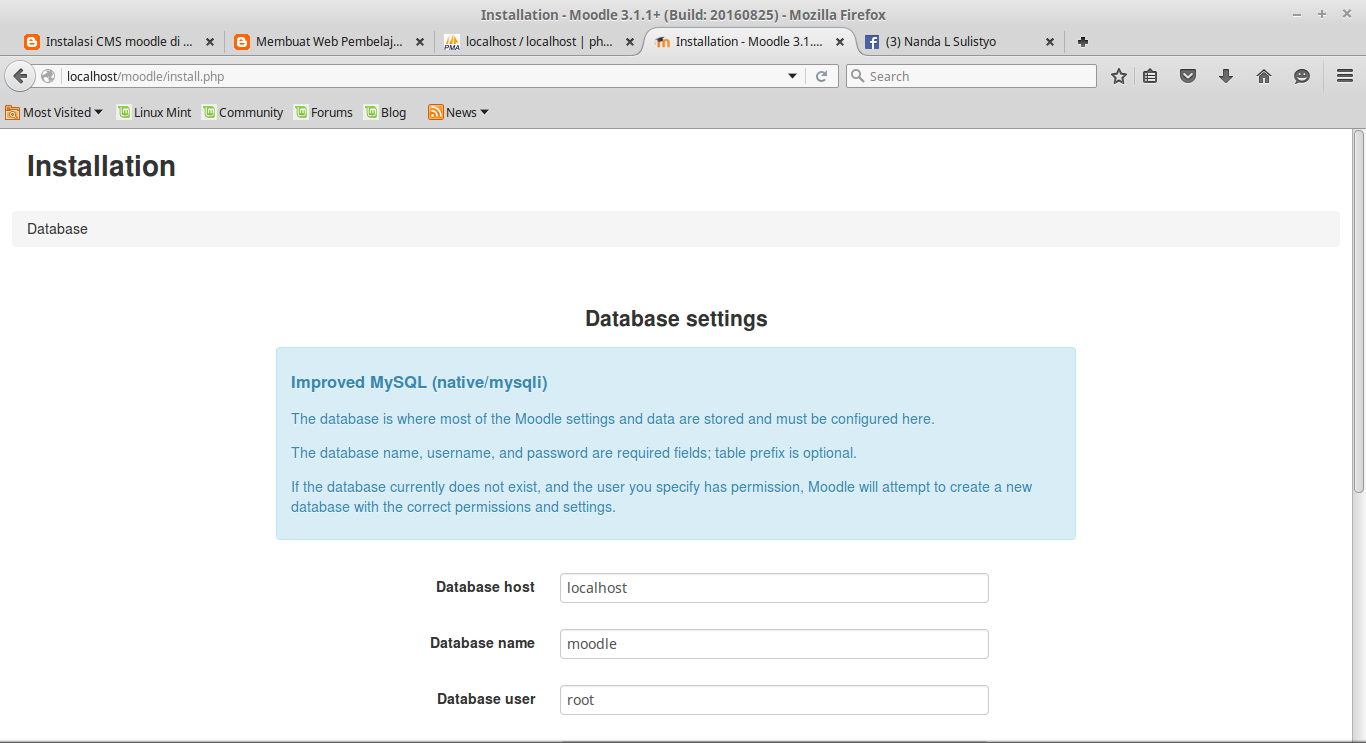Open the URL history dropdown arrow
The image size is (1366, 743).
792,76
